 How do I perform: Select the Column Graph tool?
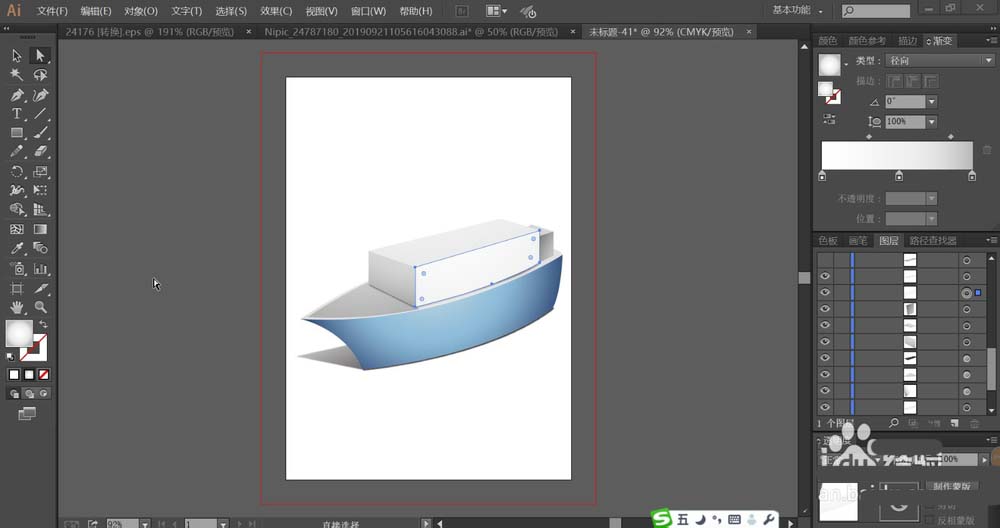tap(40, 268)
